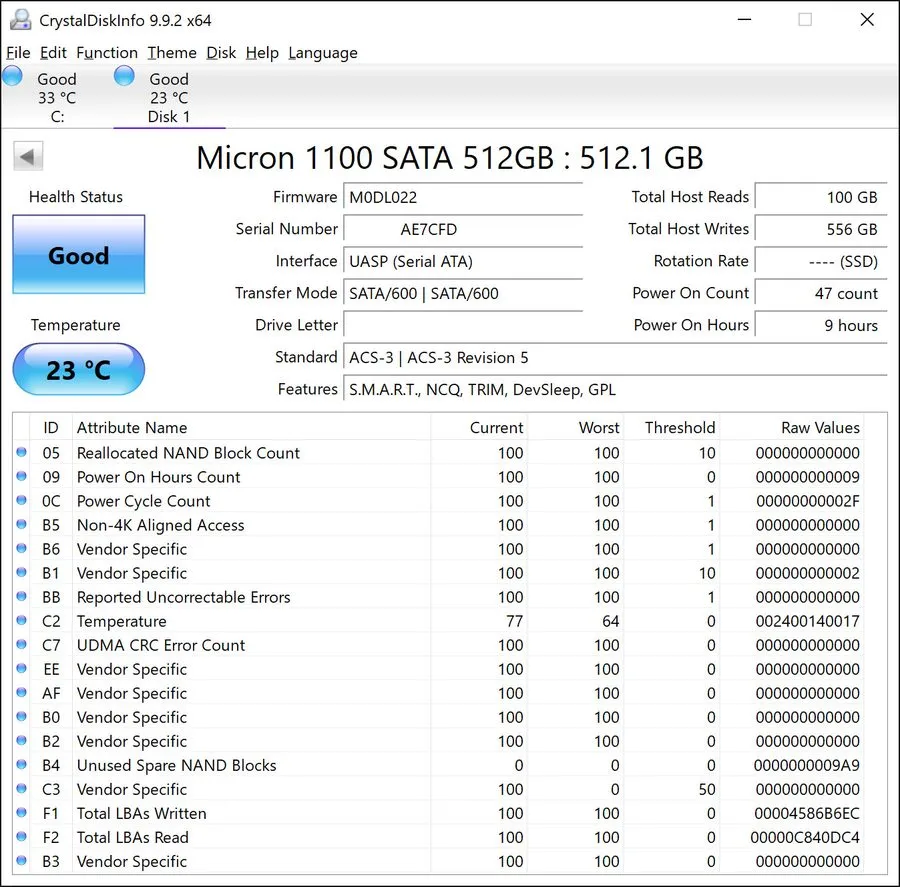Click the Worst column header
The image size is (900, 887).
pos(576,427)
